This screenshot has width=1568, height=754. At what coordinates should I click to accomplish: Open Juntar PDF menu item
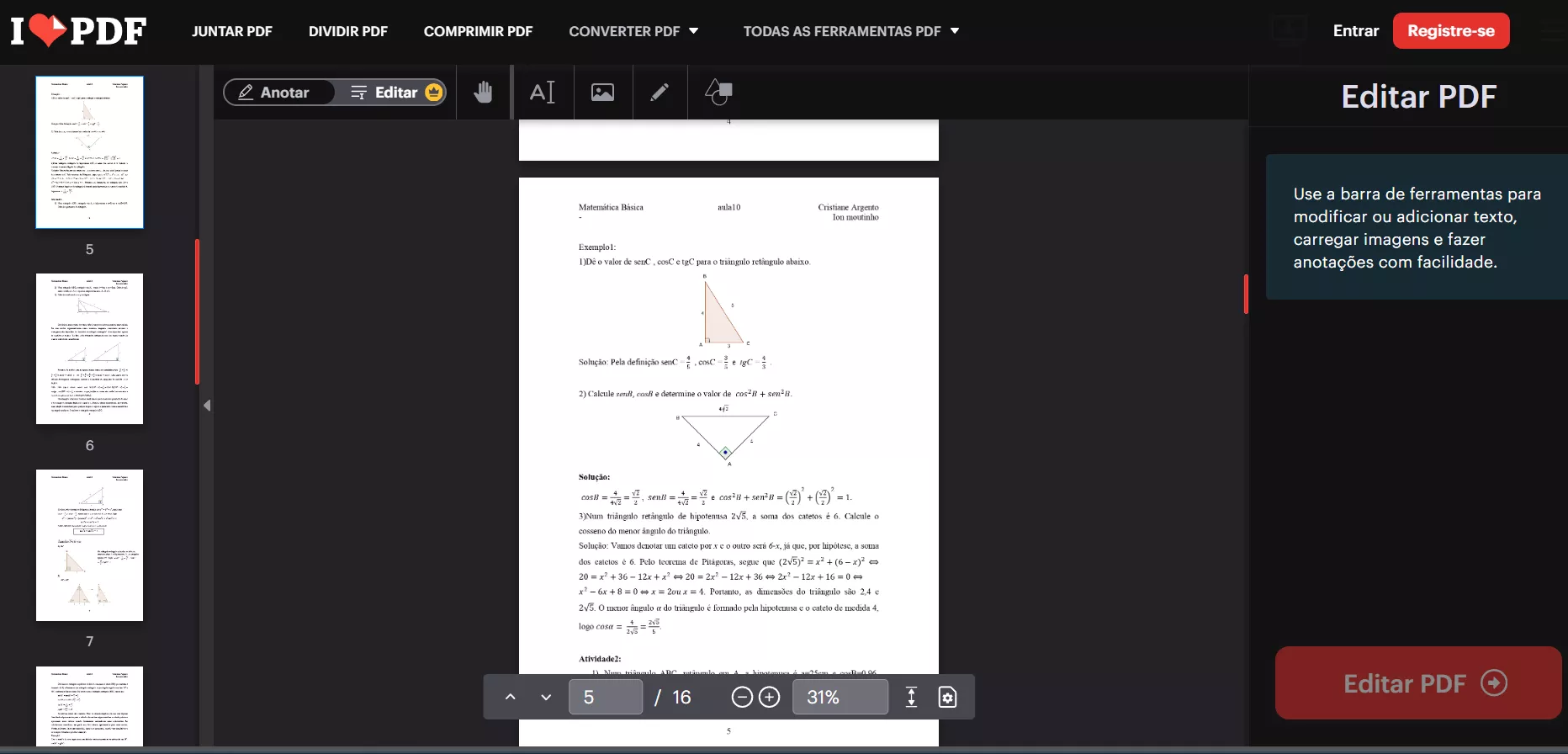[232, 31]
